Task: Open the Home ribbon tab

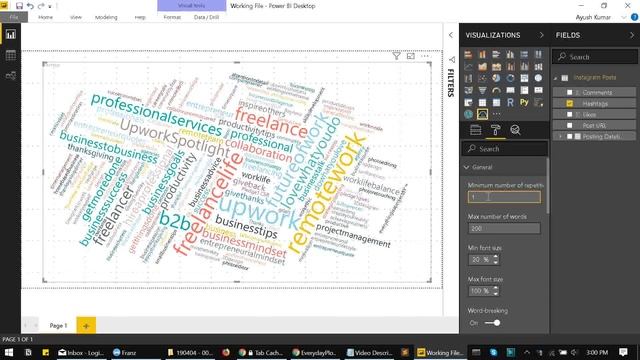Action: click(45, 17)
